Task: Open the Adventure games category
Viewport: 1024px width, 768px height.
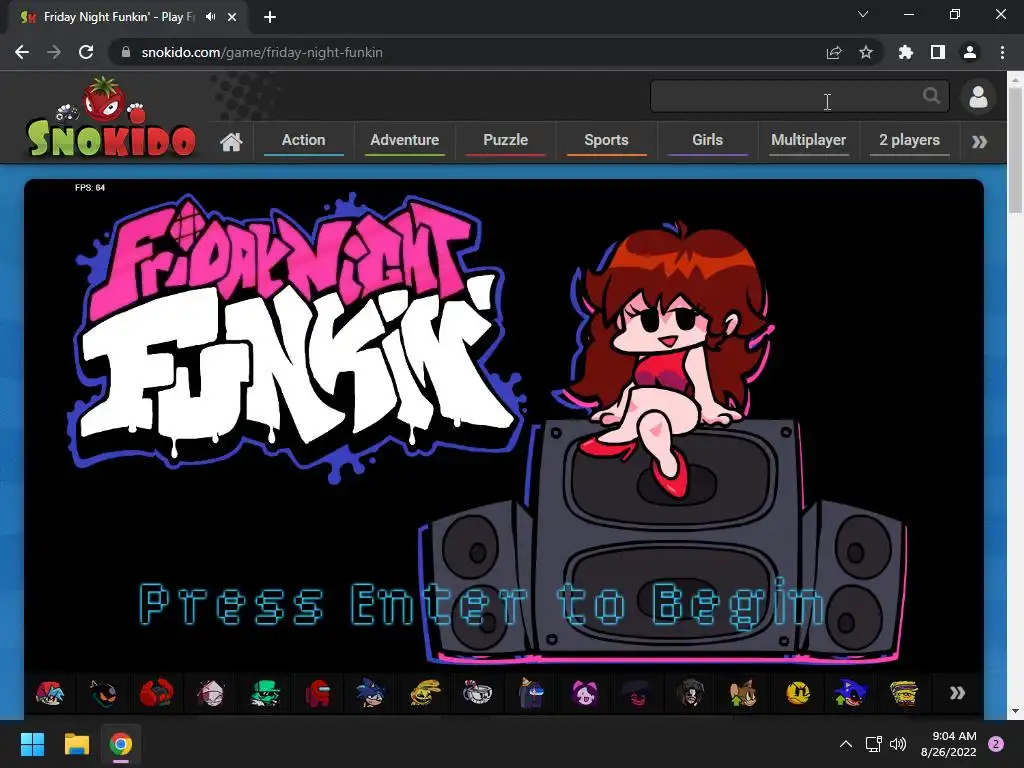Action: [404, 140]
